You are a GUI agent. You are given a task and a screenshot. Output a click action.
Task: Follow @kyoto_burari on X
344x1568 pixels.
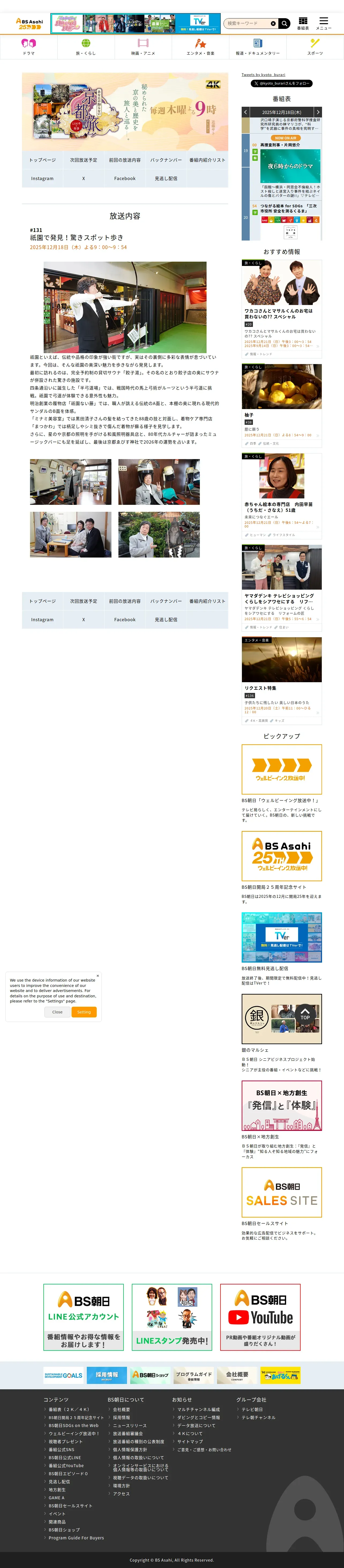[282, 83]
